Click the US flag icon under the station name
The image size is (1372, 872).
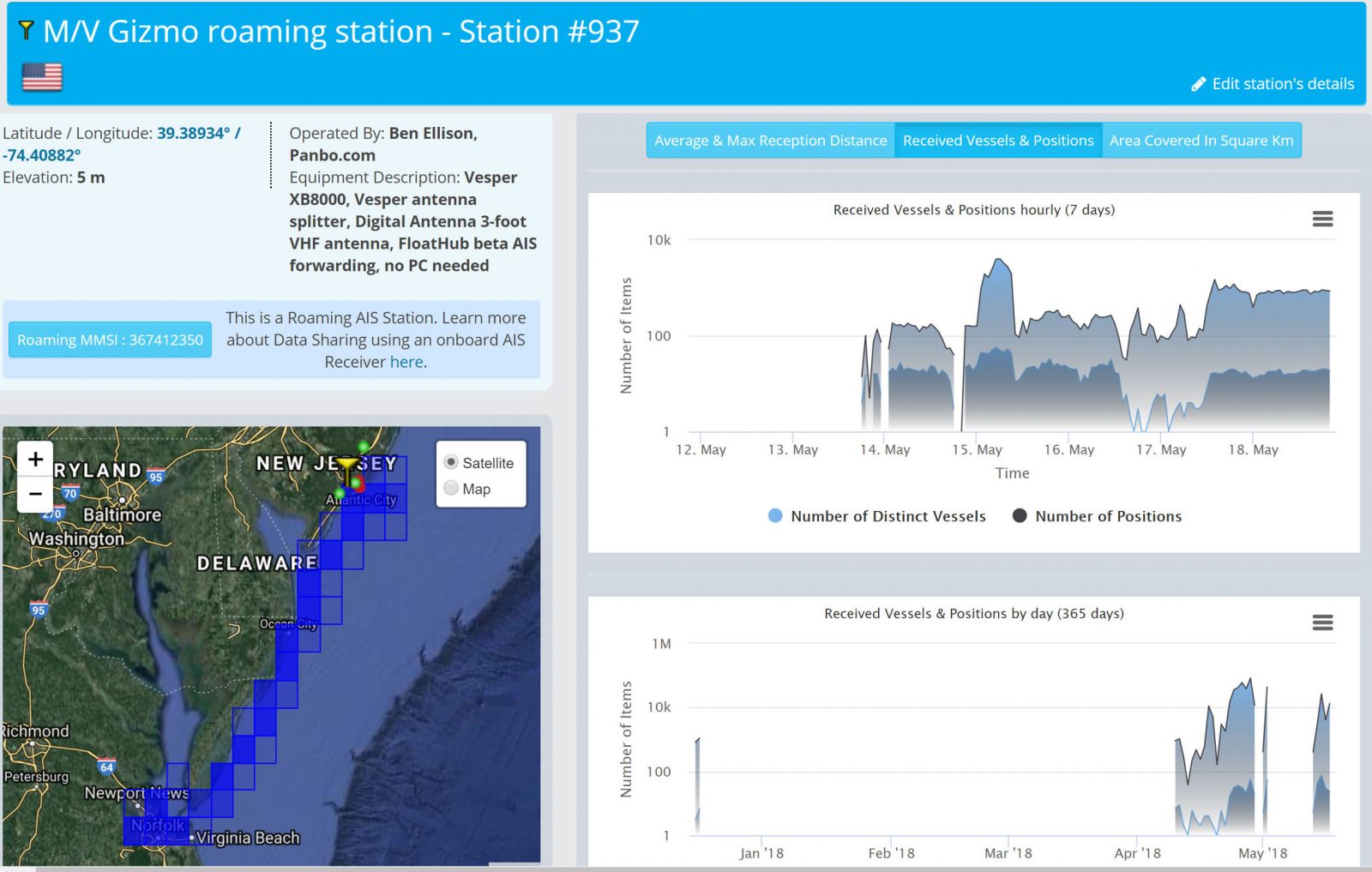click(x=41, y=77)
